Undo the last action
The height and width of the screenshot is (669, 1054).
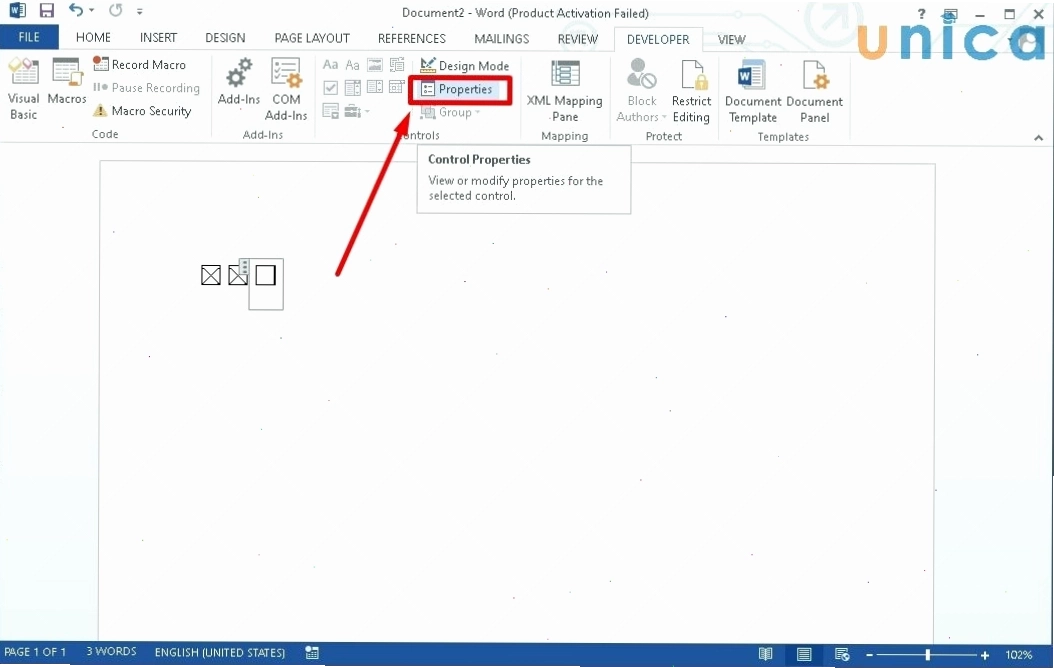click(x=76, y=10)
